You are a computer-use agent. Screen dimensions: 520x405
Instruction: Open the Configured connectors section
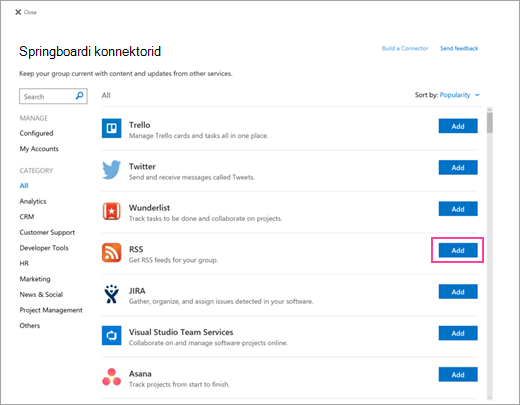[36, 133]
